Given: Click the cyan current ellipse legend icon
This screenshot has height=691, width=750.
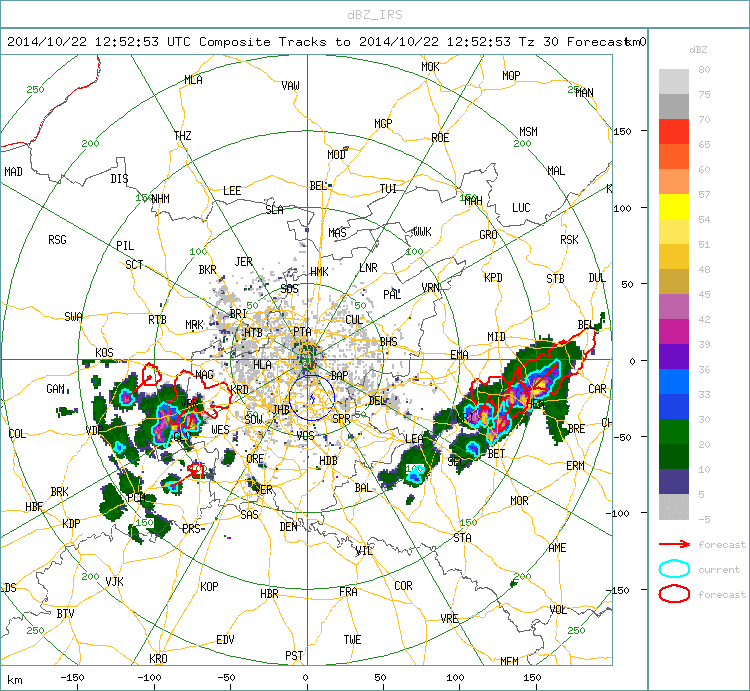Looking at the screenshot, I should pyautogui.click(x=674, y=569).
